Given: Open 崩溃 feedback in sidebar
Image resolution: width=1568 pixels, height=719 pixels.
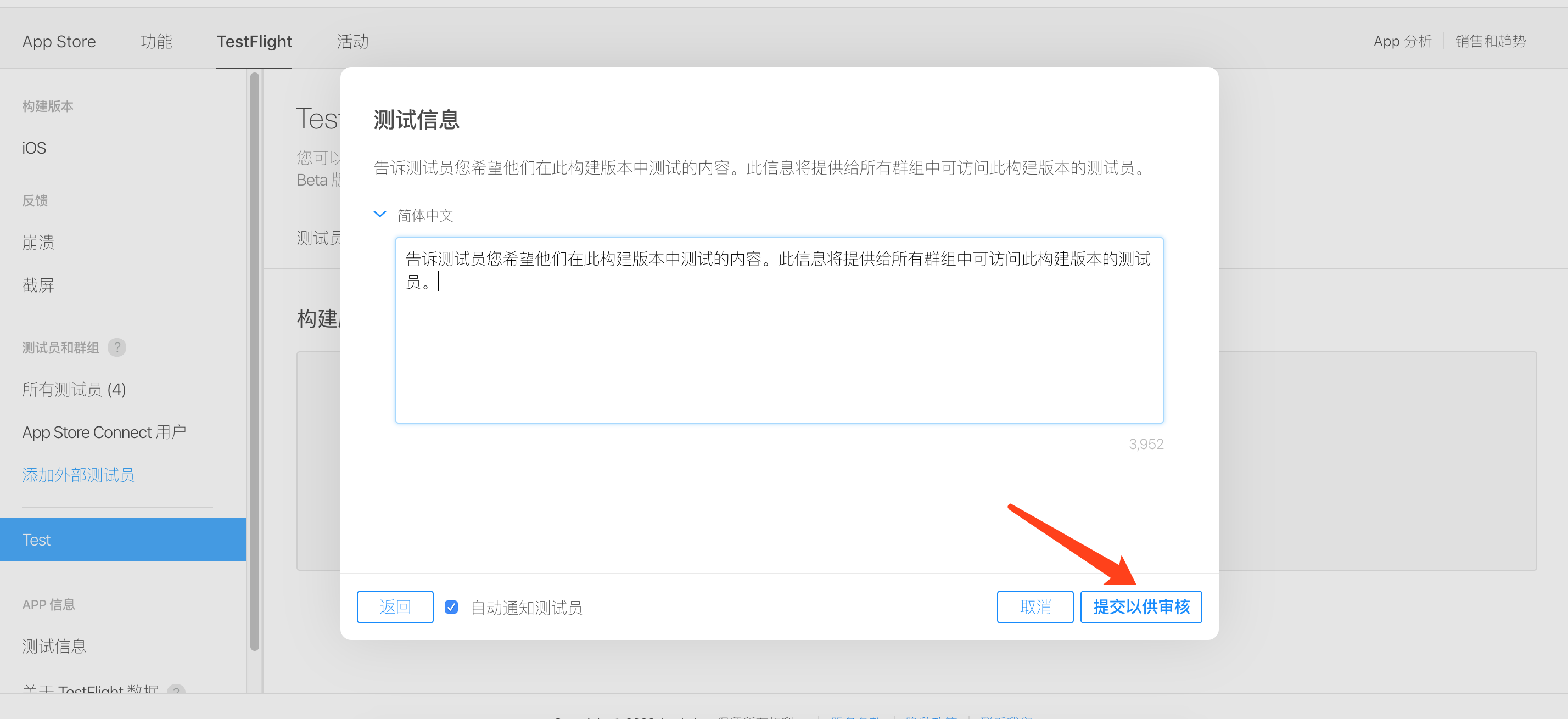Looking at the screenshot, I should (38, 242).
